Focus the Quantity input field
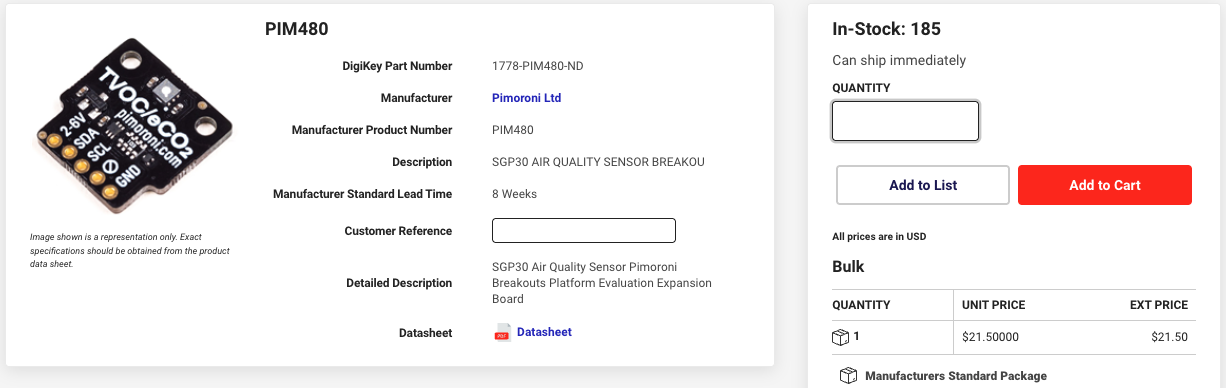 point(906,121)
